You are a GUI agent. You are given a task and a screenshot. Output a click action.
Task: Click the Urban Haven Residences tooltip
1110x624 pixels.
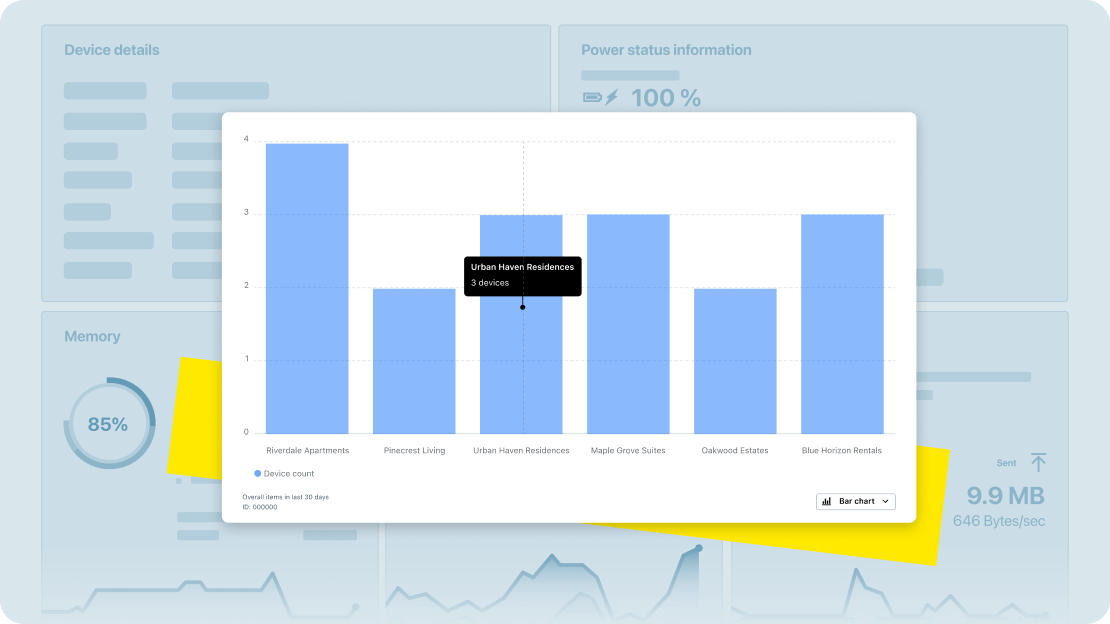pos(522,277)
